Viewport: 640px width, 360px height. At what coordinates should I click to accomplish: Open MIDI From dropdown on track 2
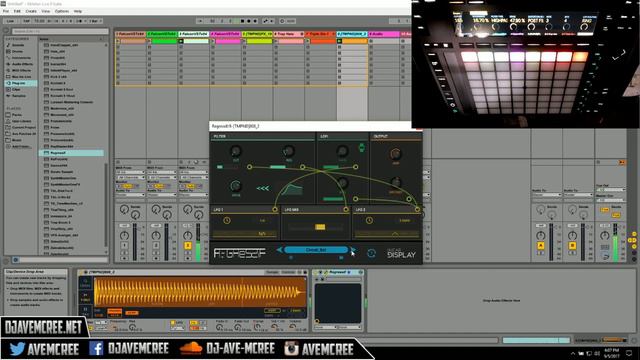point(162,172)
